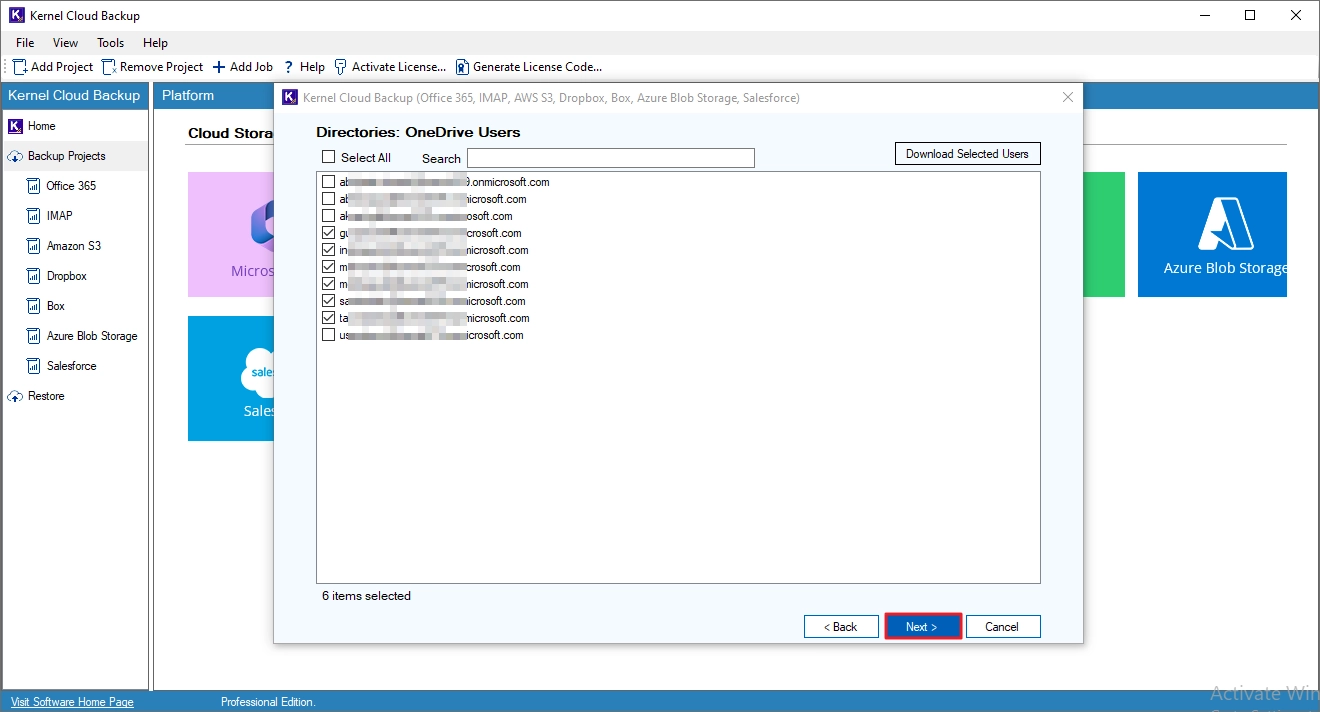The height and width of the screenshot is (712, 1320).
Task: Open IMAP backup project
Action: point(59,216)
